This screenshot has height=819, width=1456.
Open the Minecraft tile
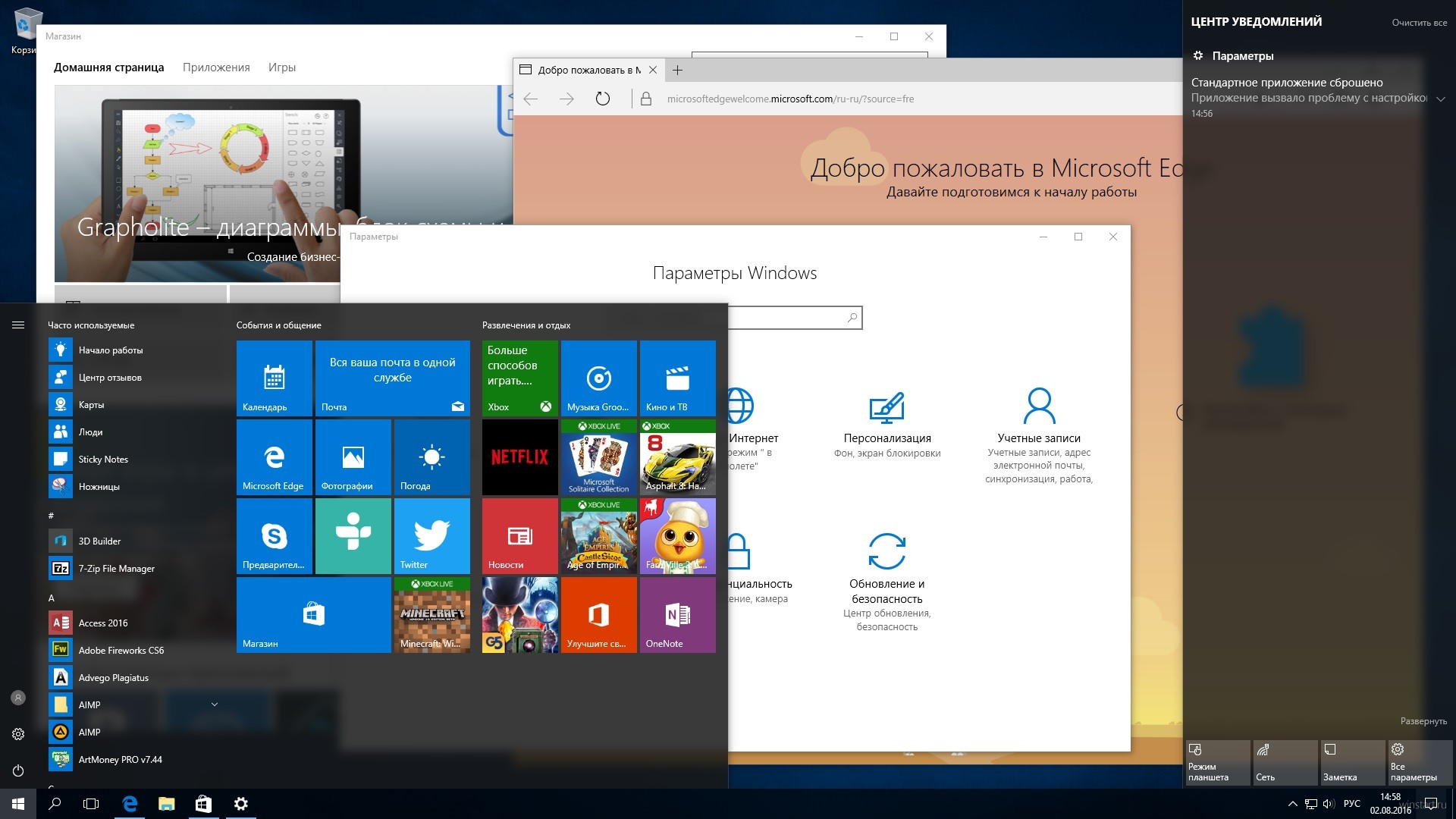432,614
